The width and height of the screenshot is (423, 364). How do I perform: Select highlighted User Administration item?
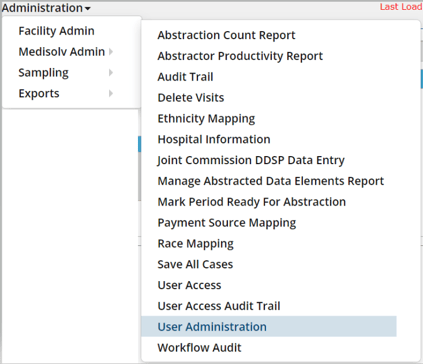pyautogui.click(x=269, y=327)
